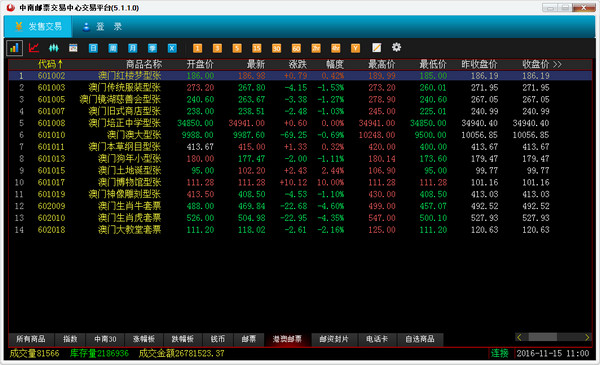Switch to the 邮资封片 bottom tab

[x=334, y=339]
